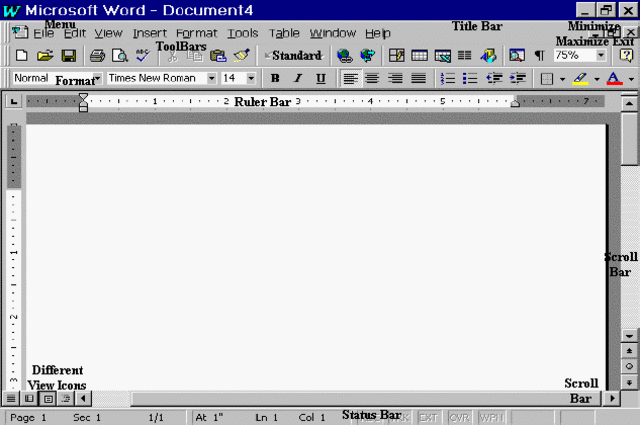Open the Table menu
The height and width of the screenshot is (425, 640).
284,33
